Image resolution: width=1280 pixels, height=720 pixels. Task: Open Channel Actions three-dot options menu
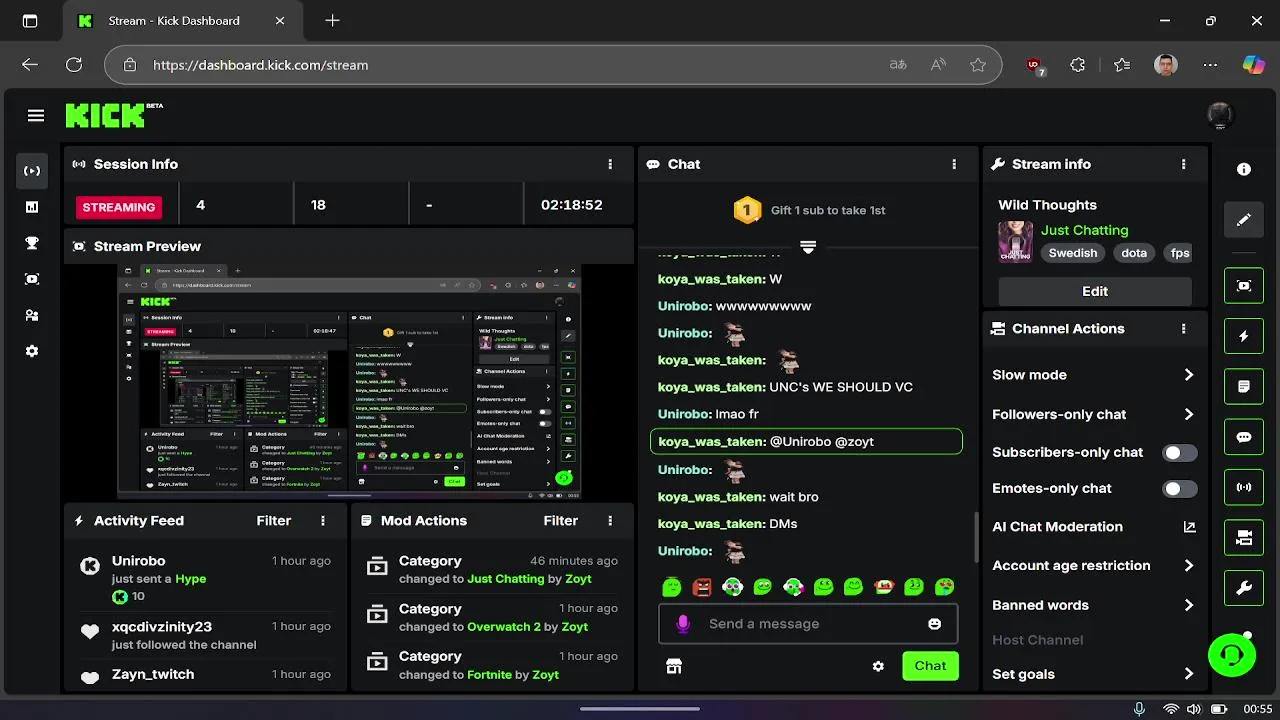[x=1184, y=329]
